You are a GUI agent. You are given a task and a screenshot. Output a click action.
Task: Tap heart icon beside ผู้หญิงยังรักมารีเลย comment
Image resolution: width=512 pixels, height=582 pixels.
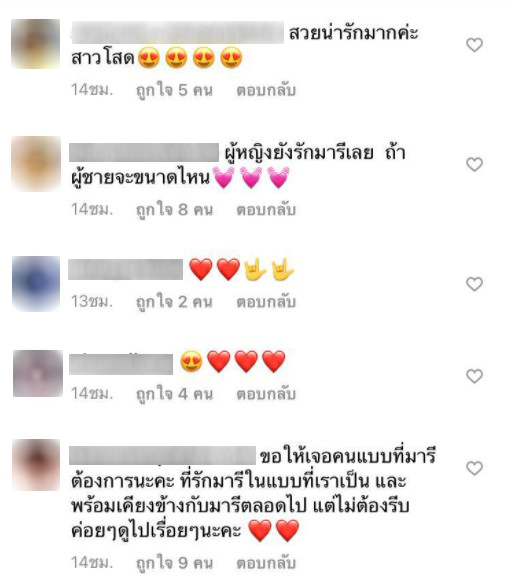[474, 164]
